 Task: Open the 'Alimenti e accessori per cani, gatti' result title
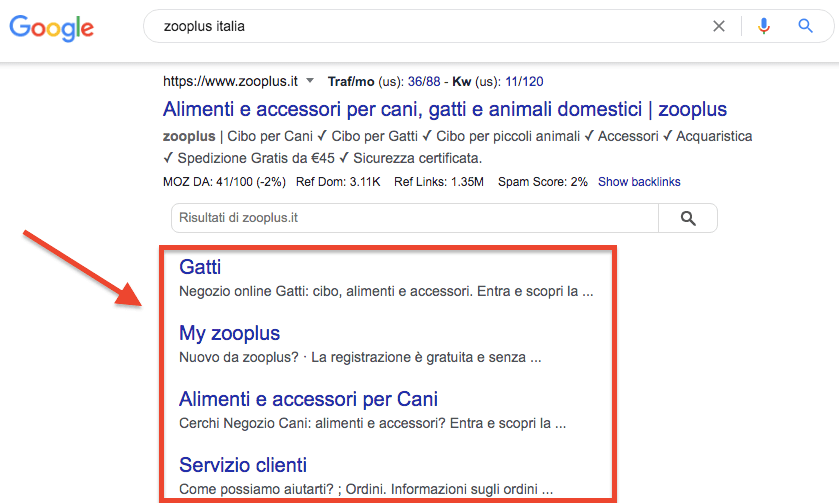point(444,109)
